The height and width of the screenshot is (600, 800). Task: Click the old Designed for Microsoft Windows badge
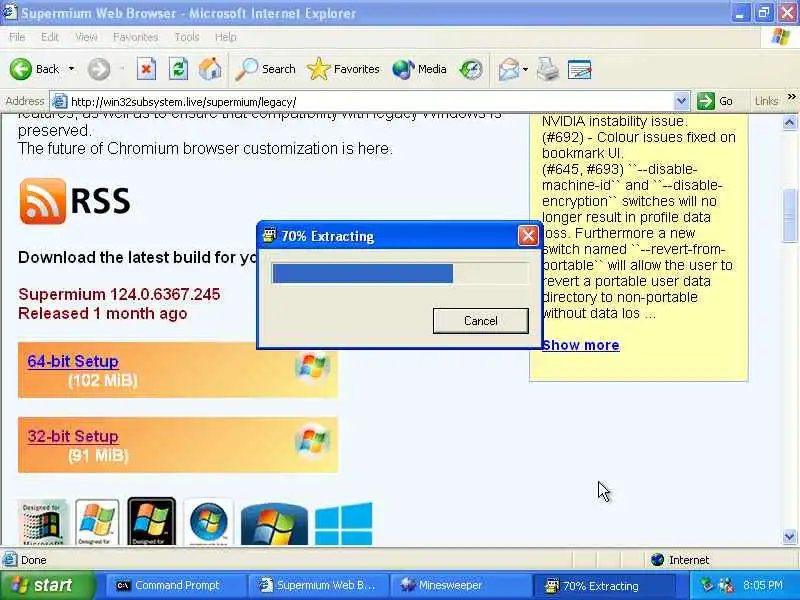pos(42,522)
